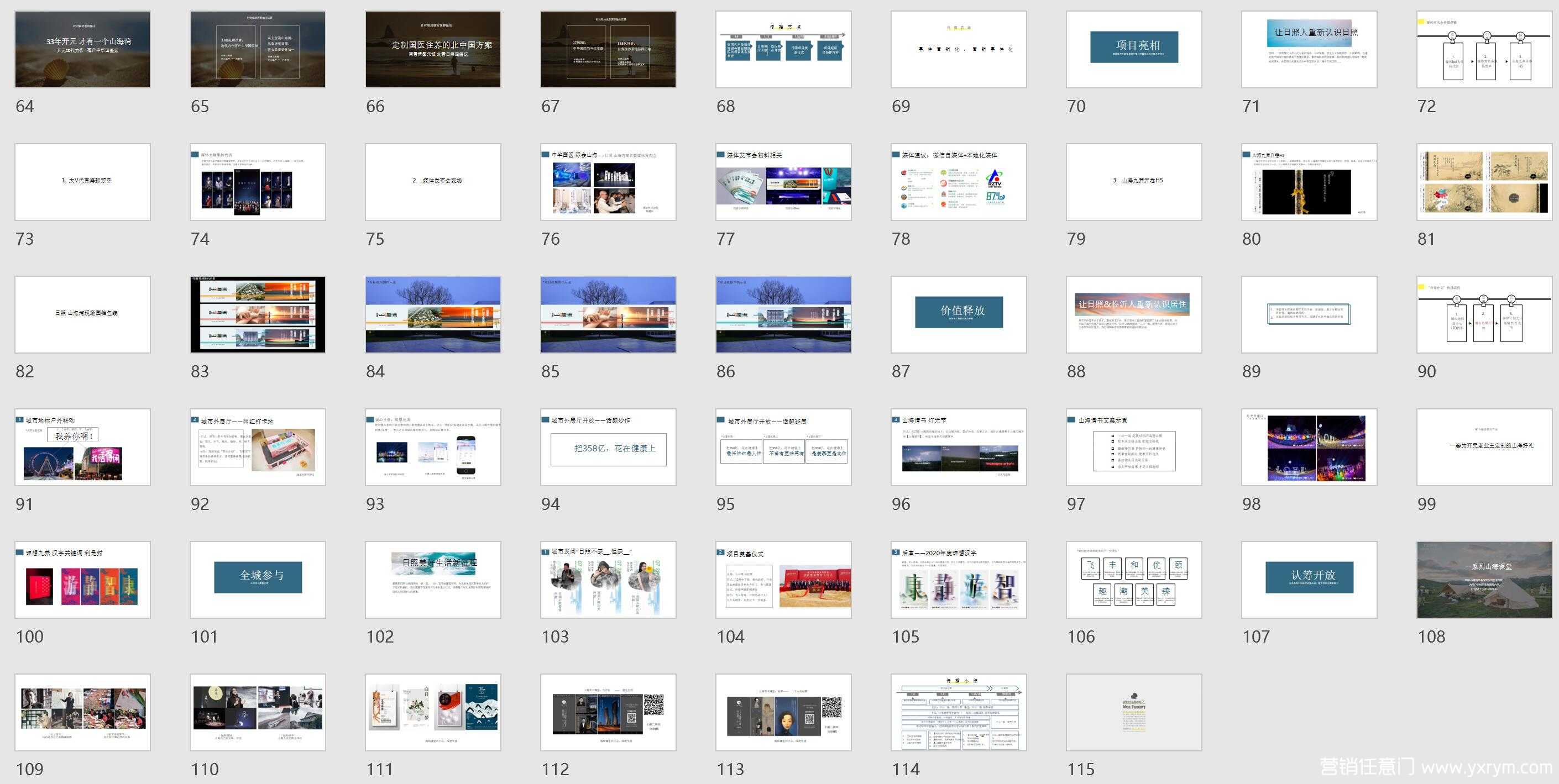The height and width of the screenshot is (784, 1559).
Task: Select slide 105 thumbnail 2020年度理想汉字
Action: [959, 580]
